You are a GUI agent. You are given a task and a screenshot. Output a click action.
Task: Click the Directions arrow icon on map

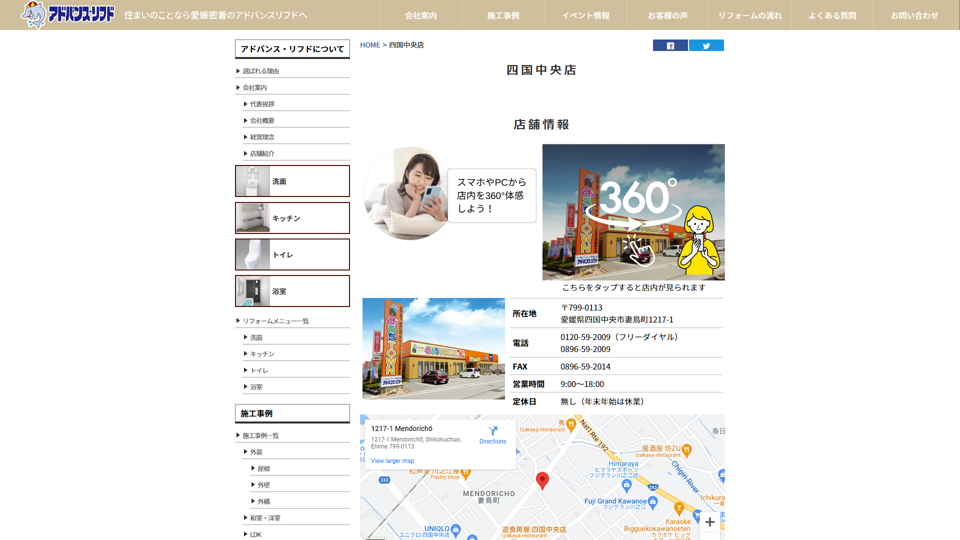(x=492, y=432)
